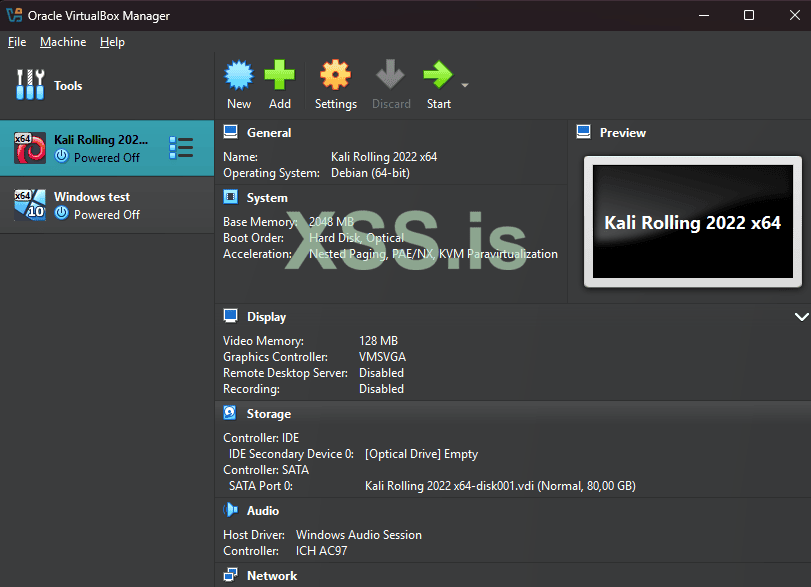
Task: Open Kali Rolling machine tools menu icon
Action: tap(181, 148)
